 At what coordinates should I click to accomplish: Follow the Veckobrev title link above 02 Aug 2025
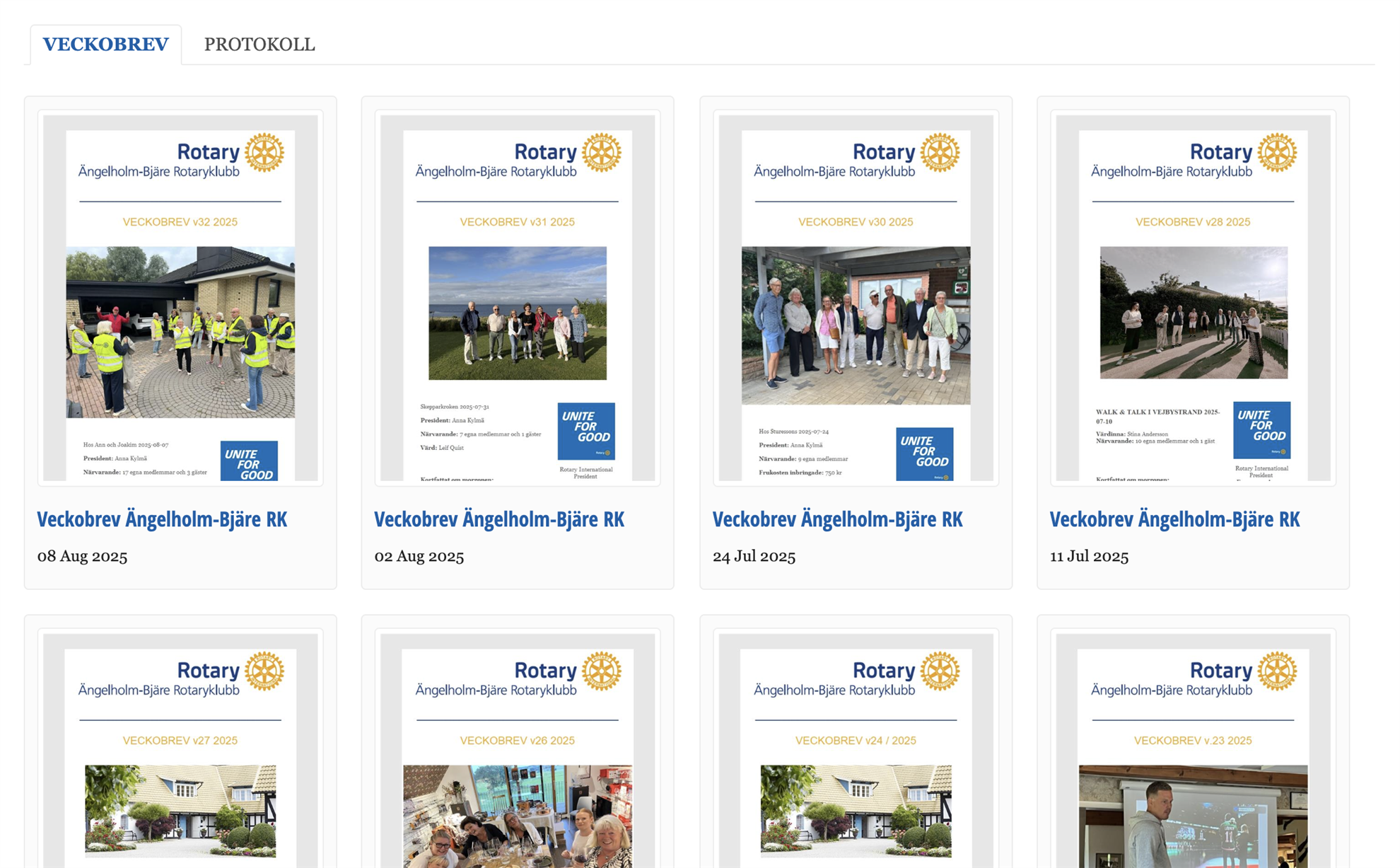pyautogui.click(x=499, y=519)
